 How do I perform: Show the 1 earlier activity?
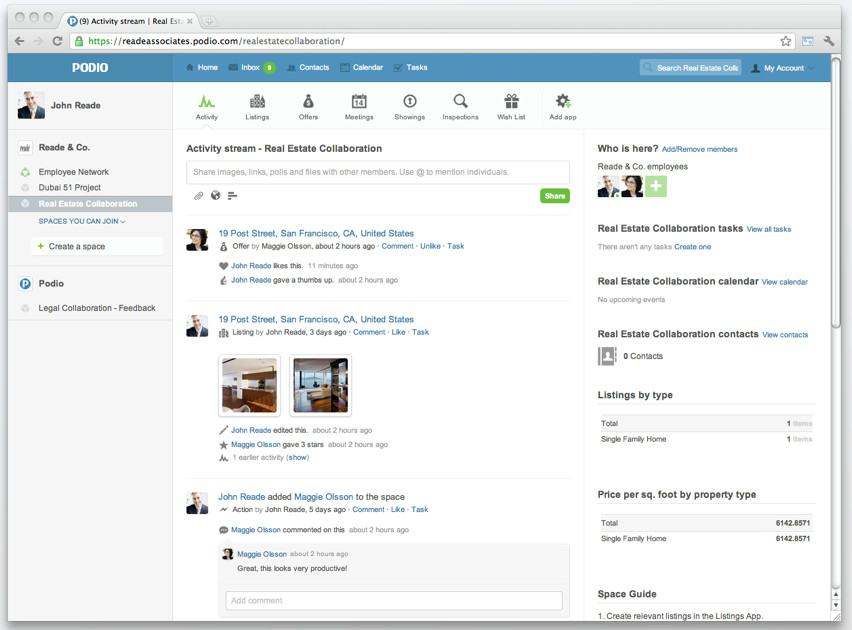click(298, 458)
